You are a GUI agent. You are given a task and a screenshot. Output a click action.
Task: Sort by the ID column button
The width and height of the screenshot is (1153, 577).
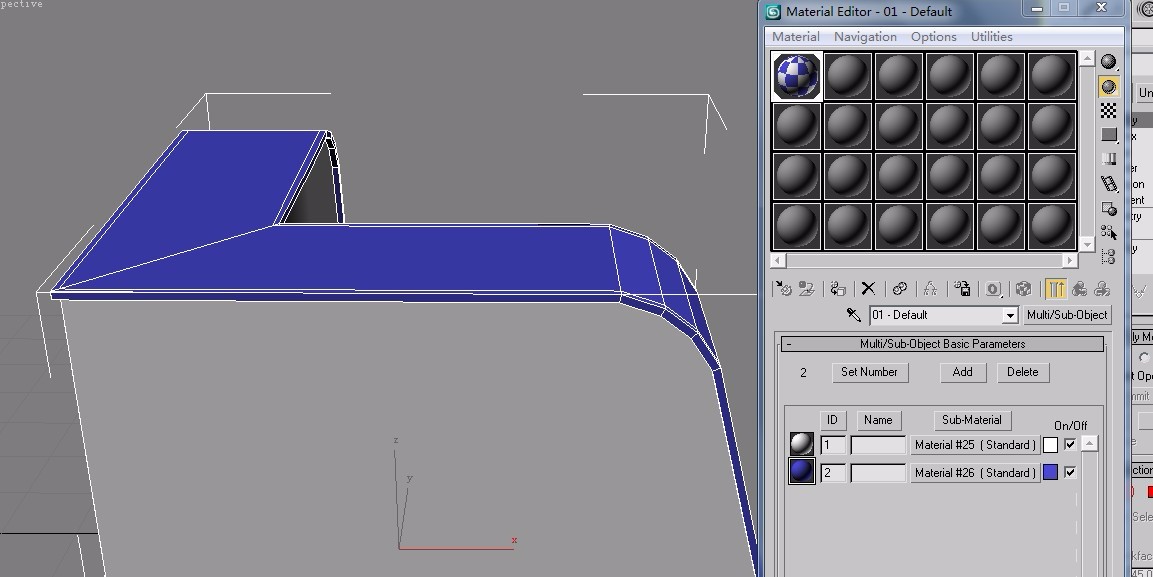tap(832, 420)
